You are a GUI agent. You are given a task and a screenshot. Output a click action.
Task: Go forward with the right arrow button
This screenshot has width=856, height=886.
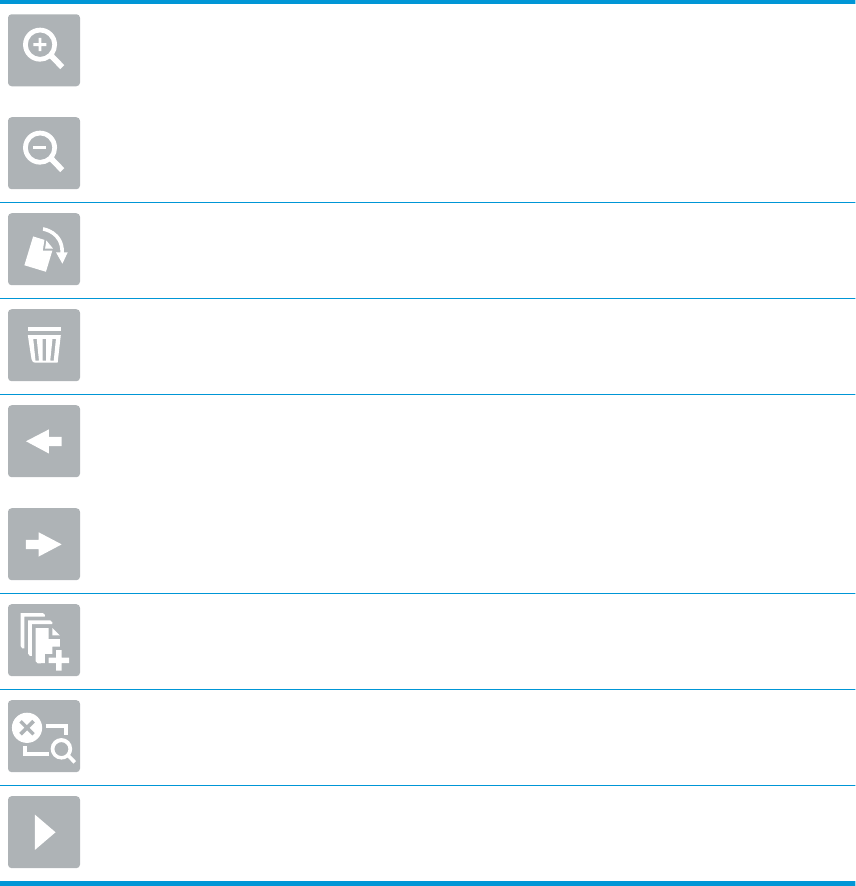44,544
